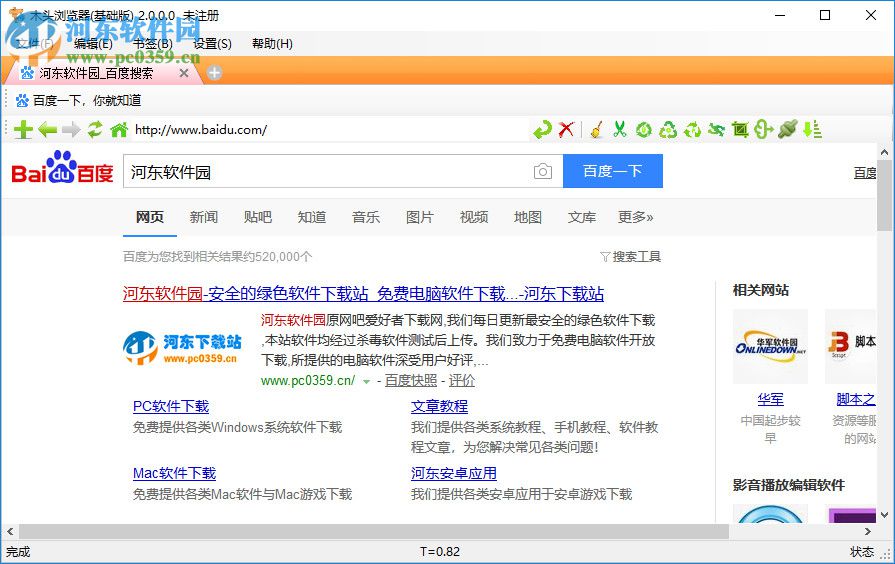This screenshot has width=895, height=564.
Task: Open a new tab with plus button
Action: pos(214,72)
